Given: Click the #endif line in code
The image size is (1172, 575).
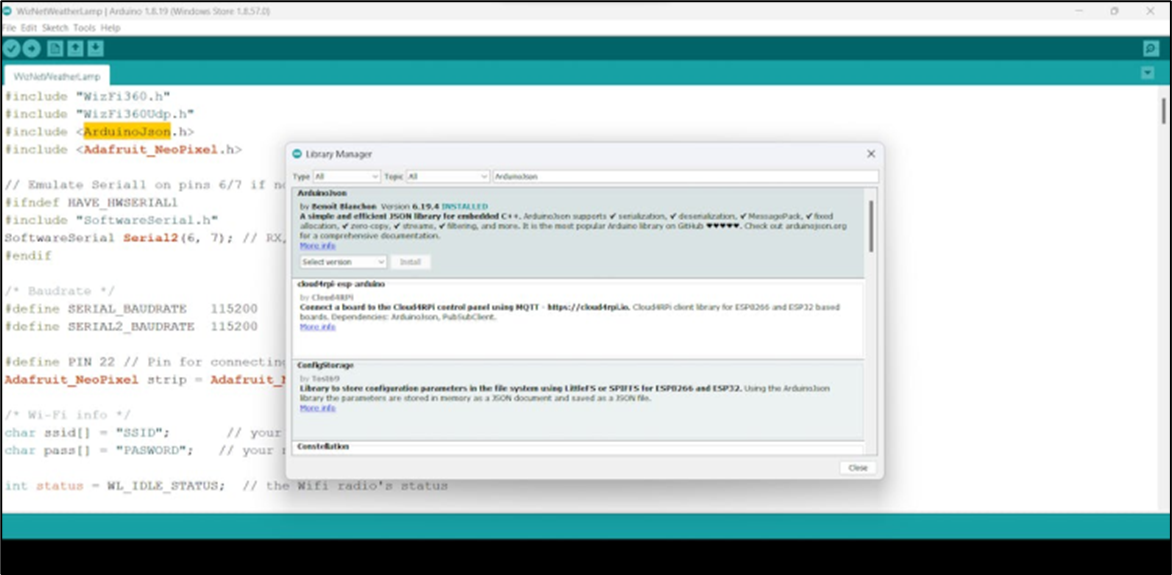Looking at the screenshot, I should [x=28, y=256].
